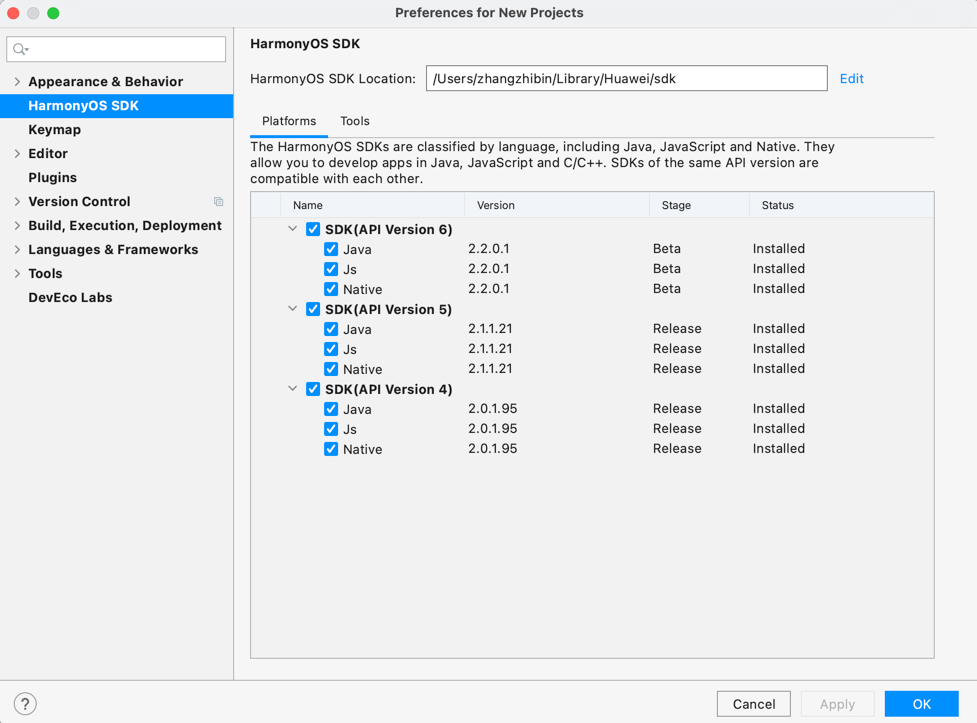Uncheck the Js checkbox under SDK API Version 5
Screen dimensions: 977x723
(x=331, y=349)
